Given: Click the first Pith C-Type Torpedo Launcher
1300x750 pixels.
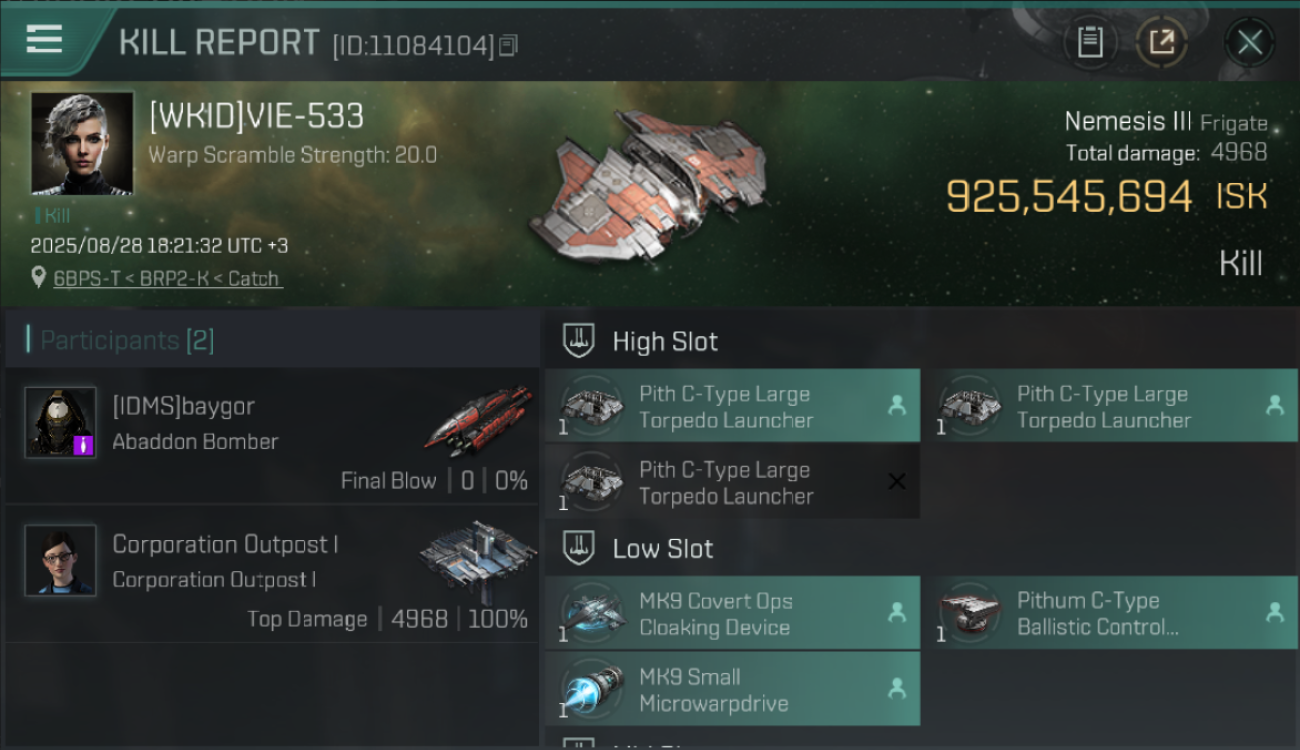Looking at the screenshot, I should point(732,406).
